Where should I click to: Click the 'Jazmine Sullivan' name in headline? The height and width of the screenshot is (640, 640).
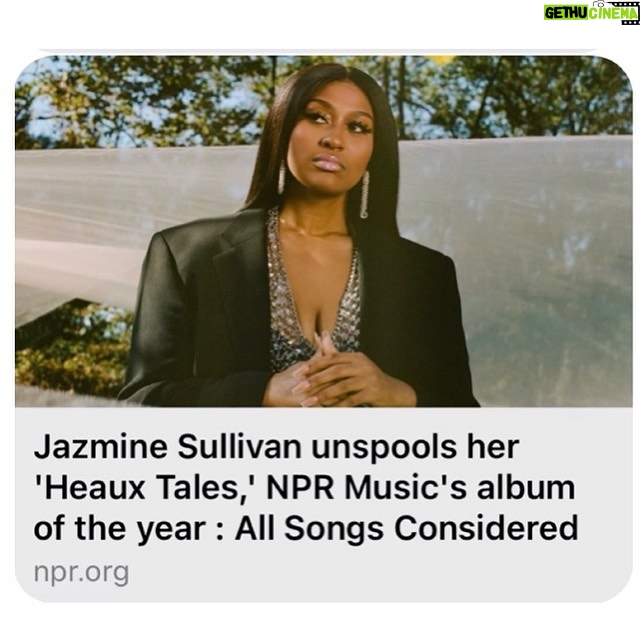pyautogui.click(x=168, y=448)
